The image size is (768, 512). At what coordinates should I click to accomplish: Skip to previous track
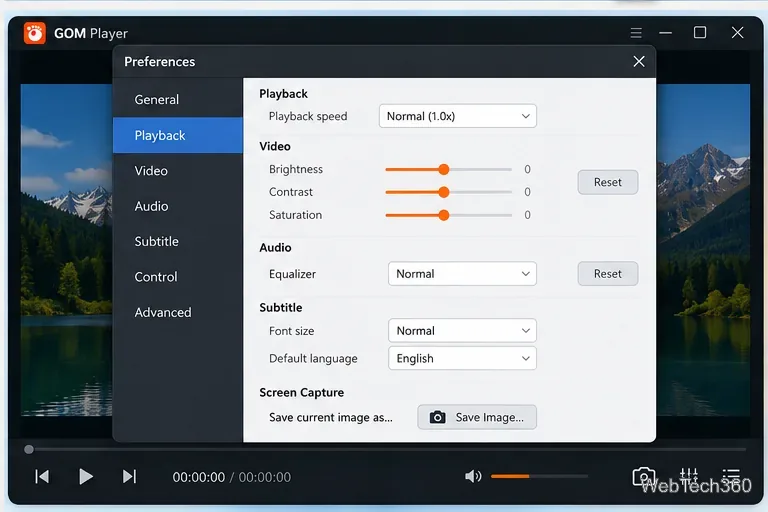(42, 476)
